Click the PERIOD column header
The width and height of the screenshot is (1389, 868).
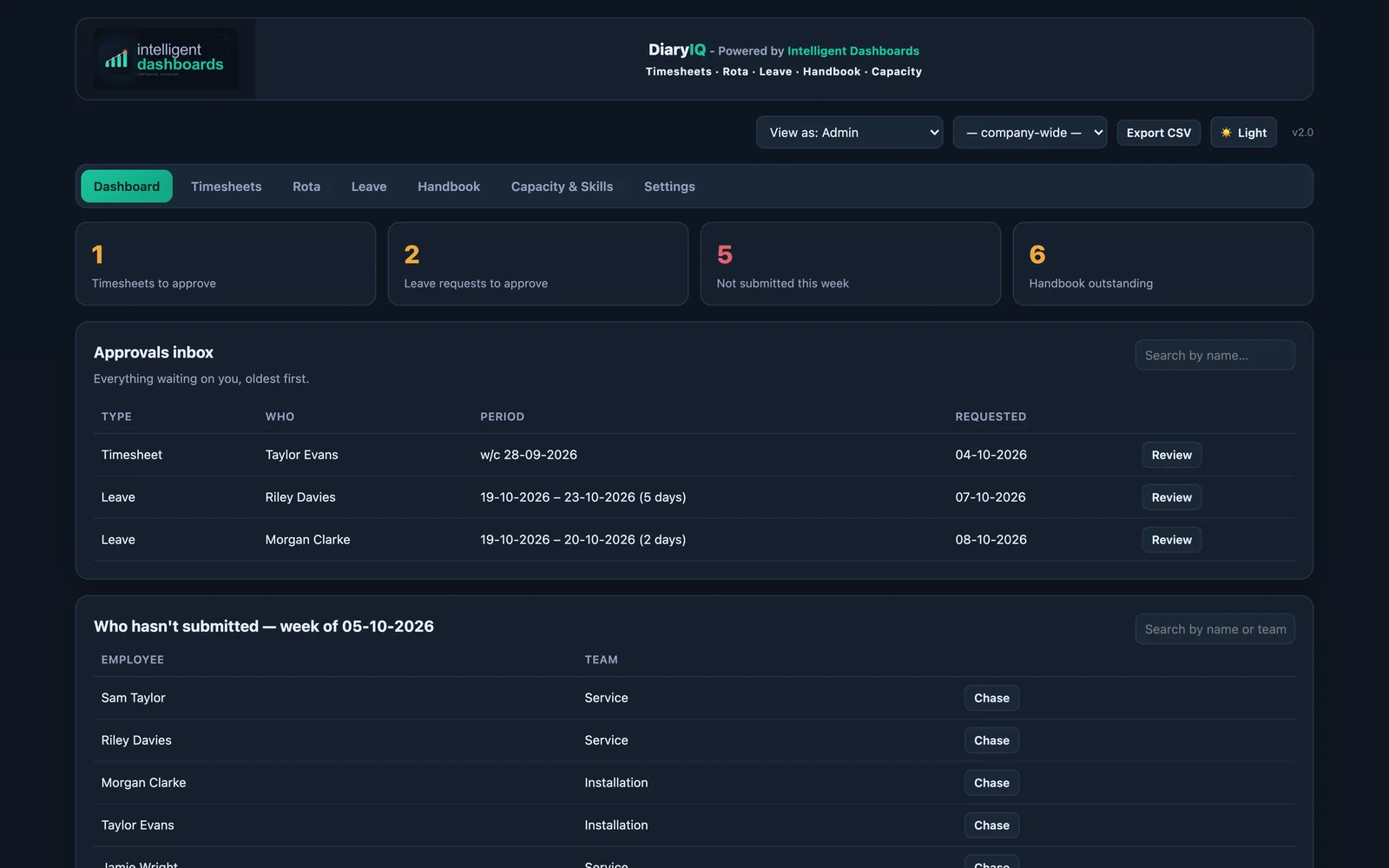(502, 417)
